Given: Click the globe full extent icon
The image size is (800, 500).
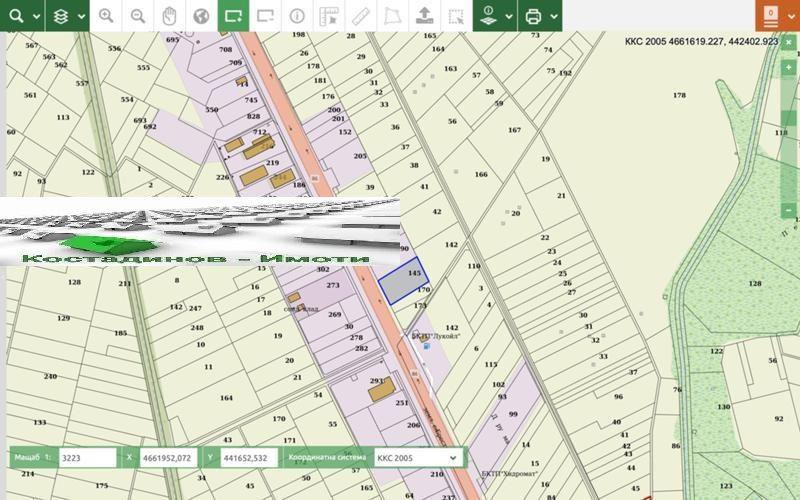Looking at the screenshot, I should [201, 16].
